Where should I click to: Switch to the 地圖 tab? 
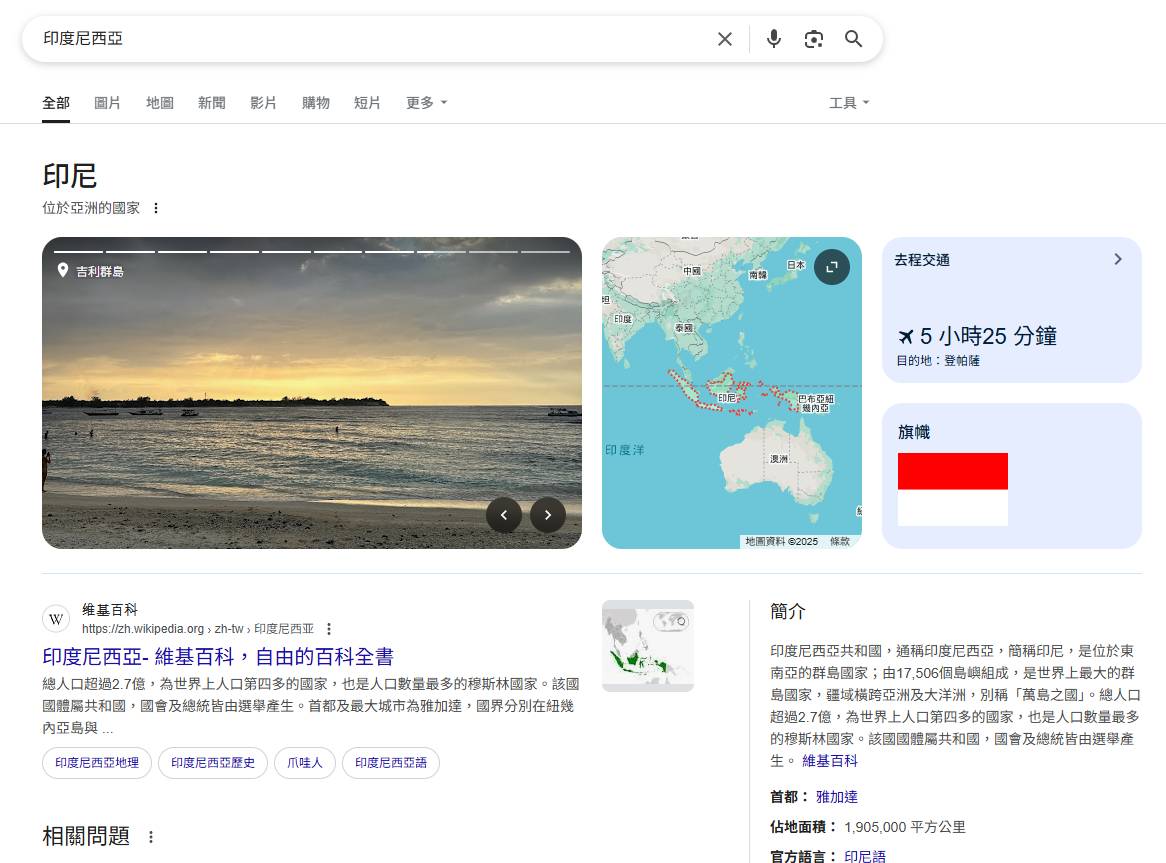160,103
